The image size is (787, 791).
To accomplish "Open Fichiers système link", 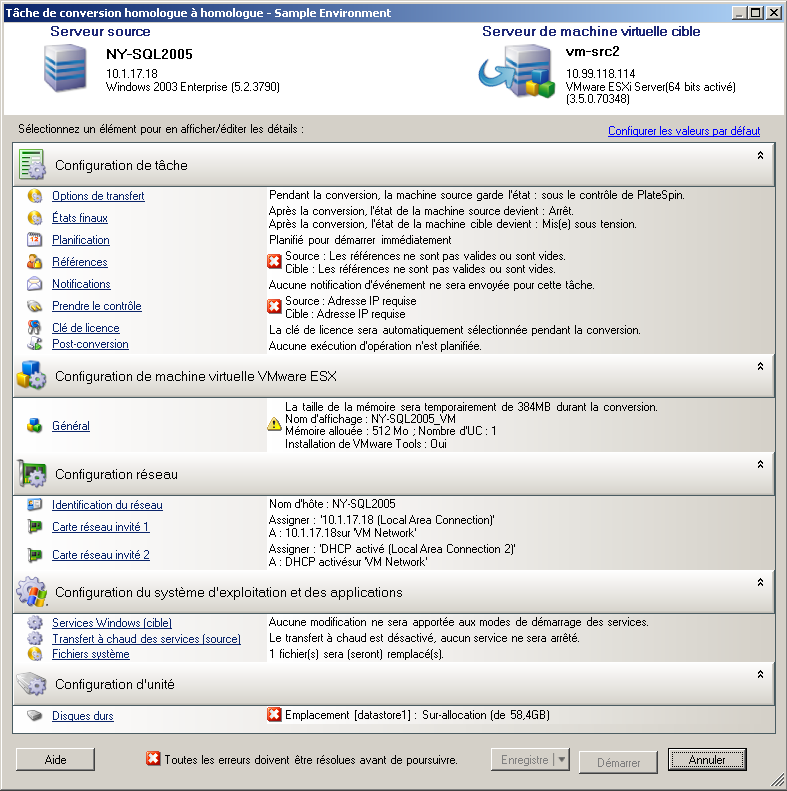I will (x=91, y=654).
